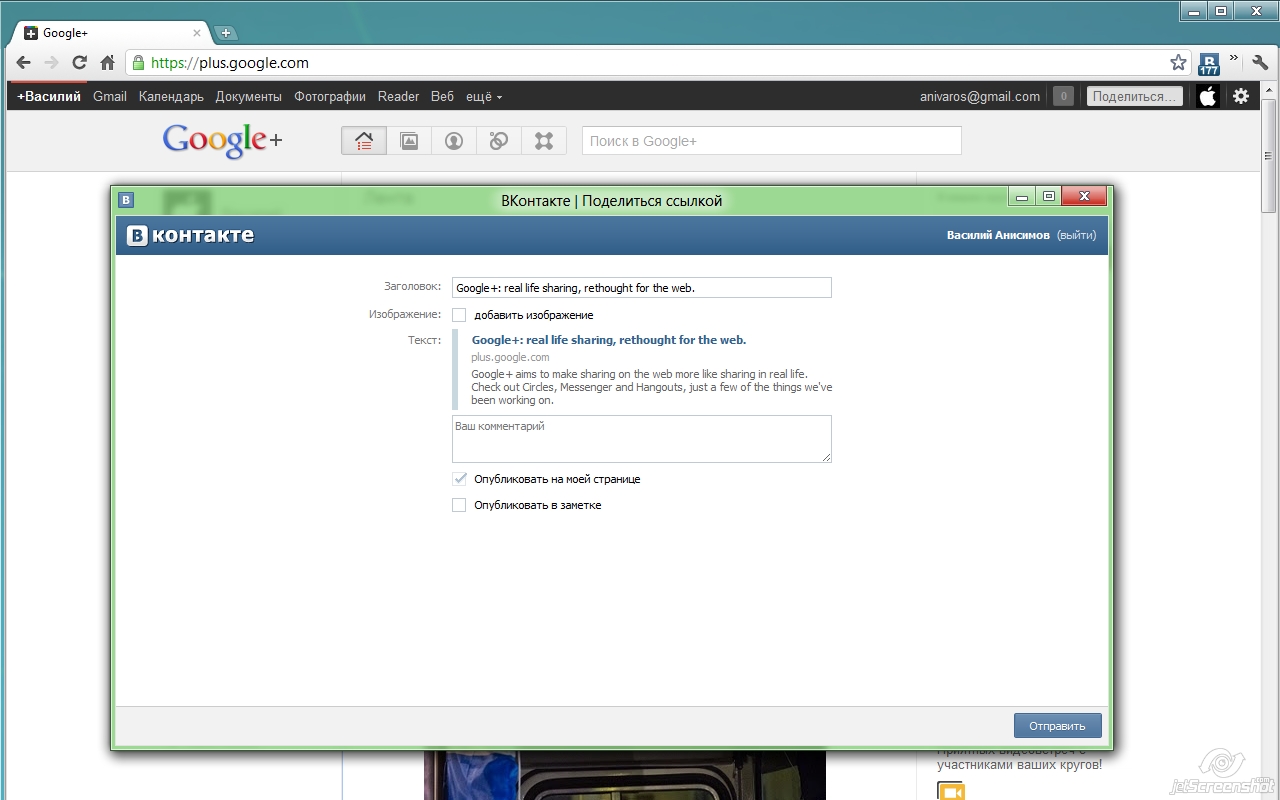Click the plus.google.com preview URL
The height and width of the screenshot is (800, 1280).
pyautogui.click(x=510, y=357)
